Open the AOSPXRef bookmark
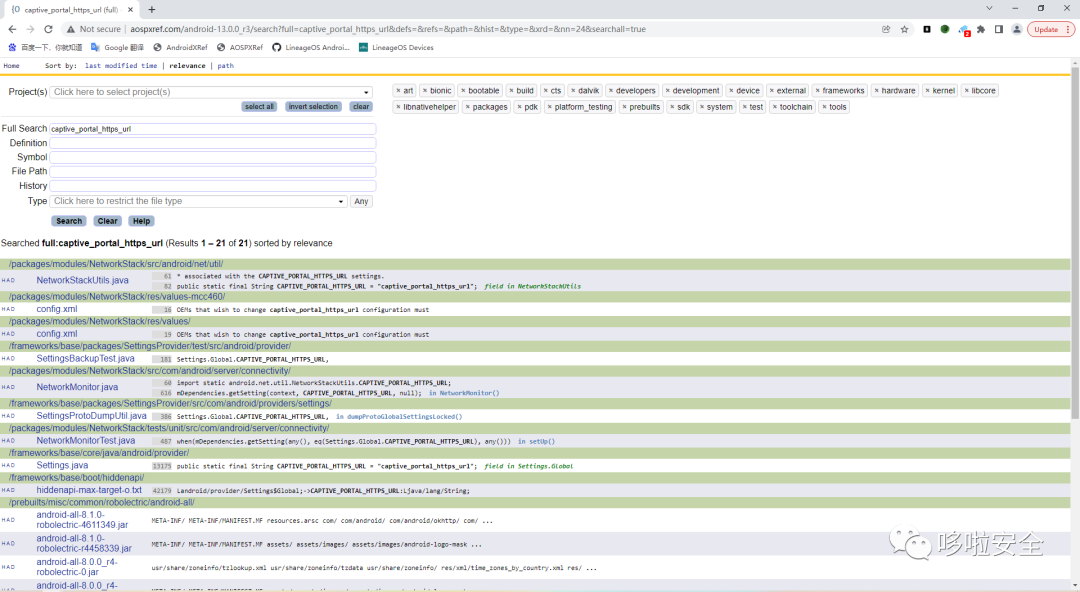This screenshot has height=592, width=1080. (x=240, y=48)
